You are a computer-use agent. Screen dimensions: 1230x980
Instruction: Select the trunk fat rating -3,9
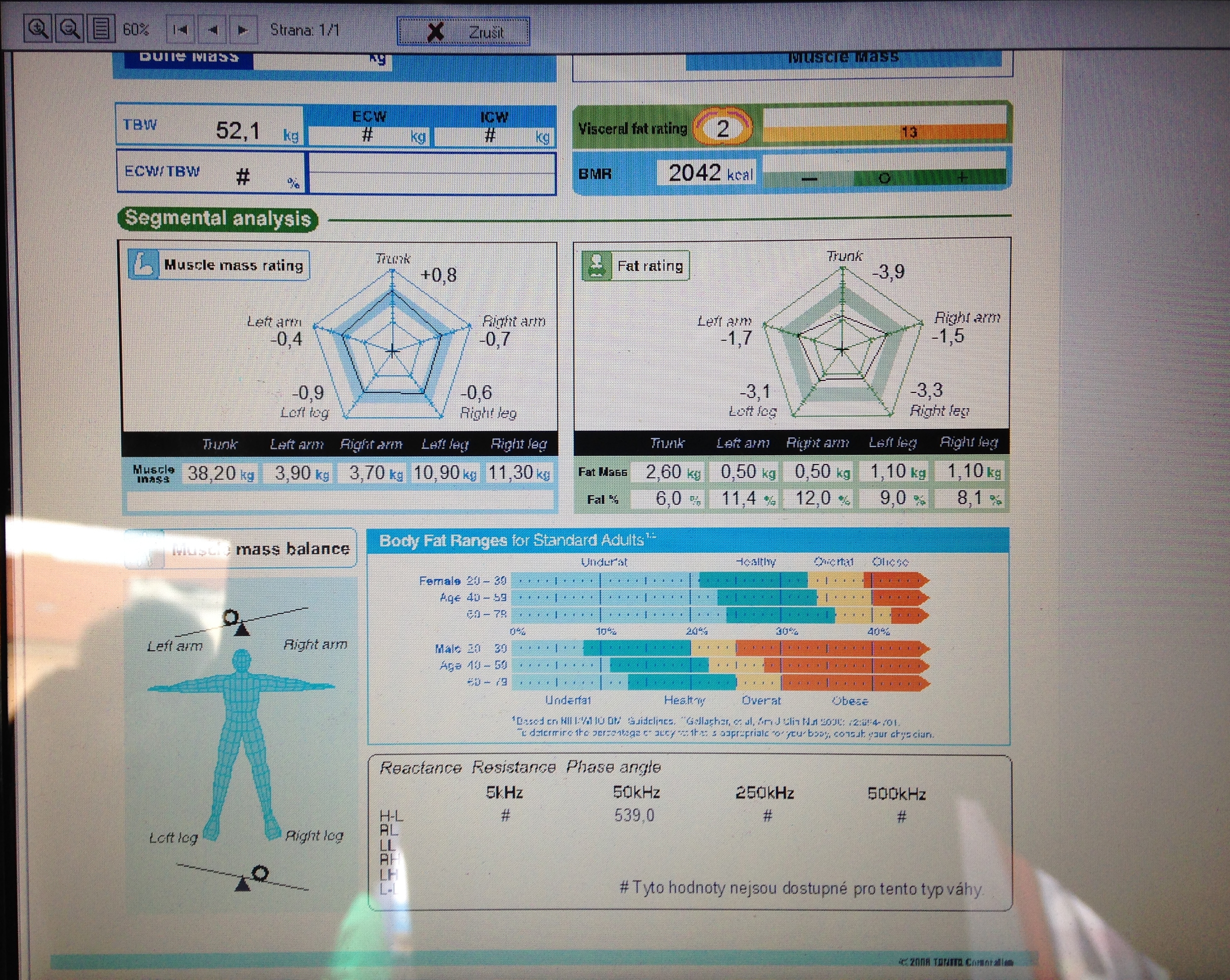click(888, 271)
